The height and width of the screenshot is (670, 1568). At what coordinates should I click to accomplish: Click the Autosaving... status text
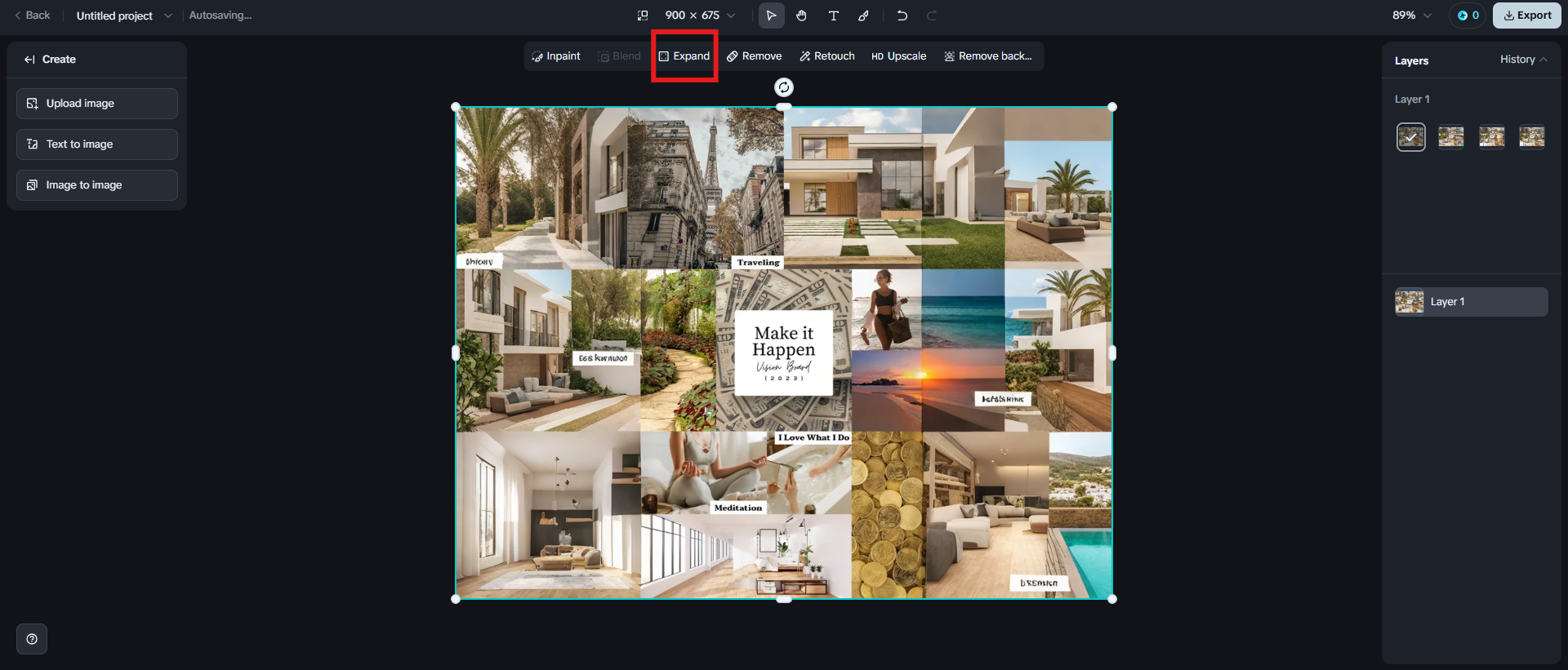point(220,16)
